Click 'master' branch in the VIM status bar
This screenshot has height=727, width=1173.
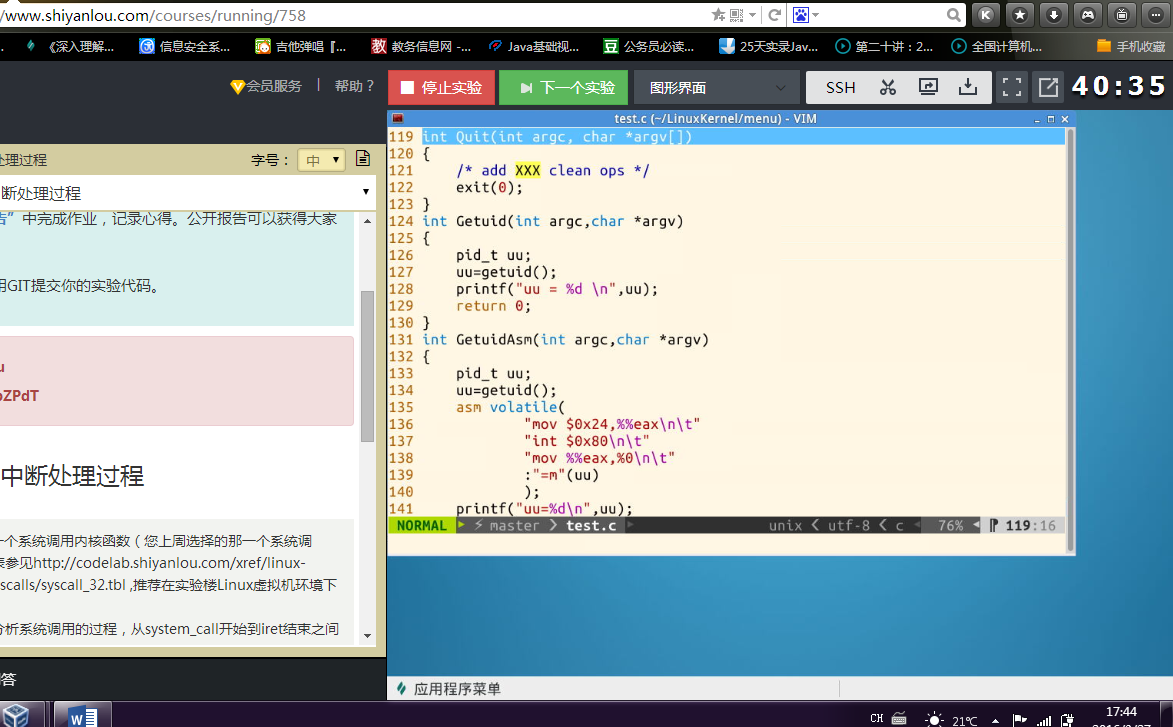click(x=514, y=526)
